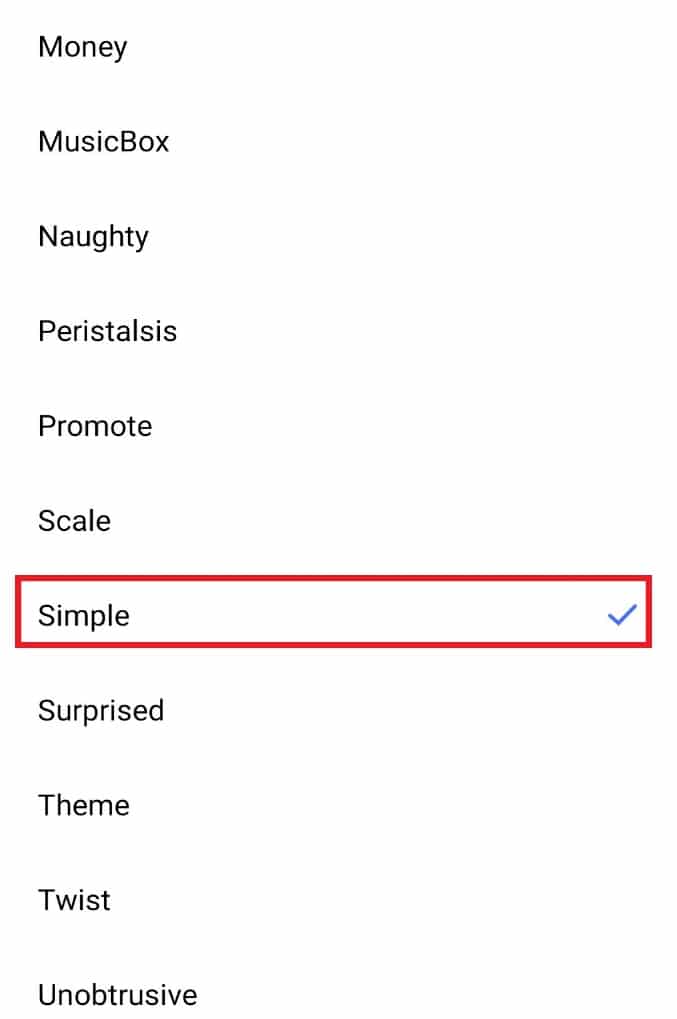The width and height of the screenshot is (677, 1019).
Task: Click the Promote label text
Action: click(95, 426)
